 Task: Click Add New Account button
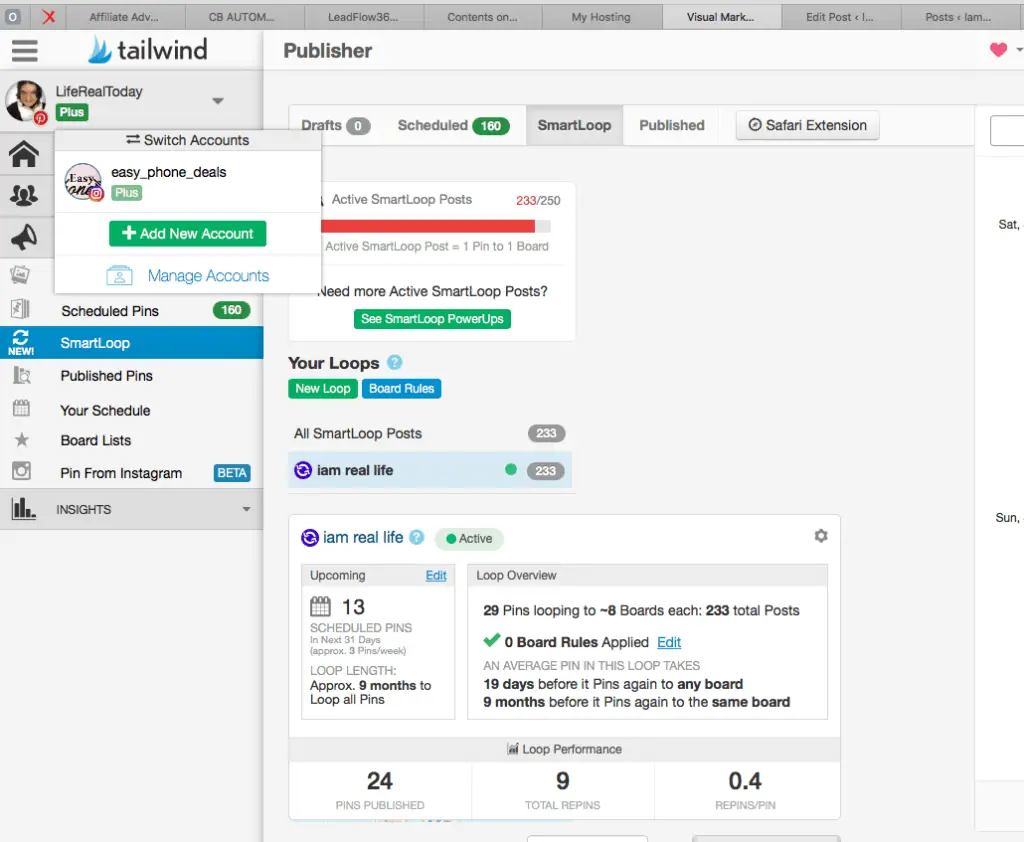pos(187,234)
